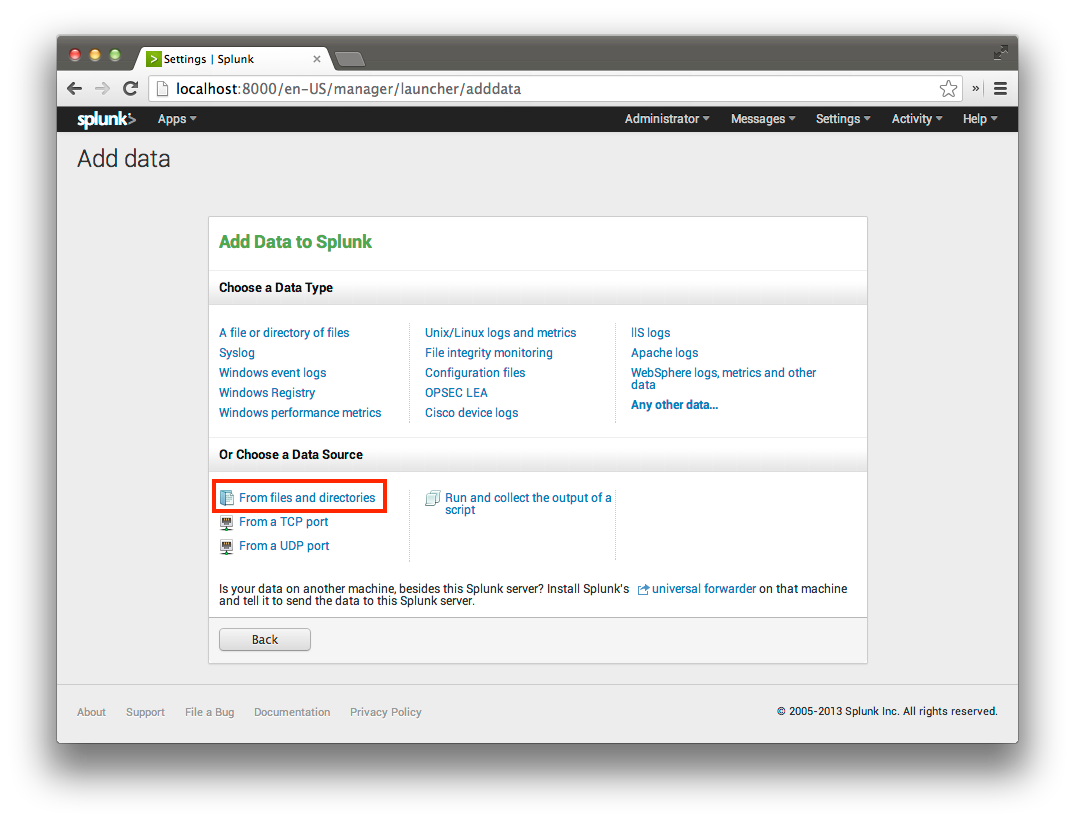The width and height of the screenshot is (1075, 822).
Task: Click the UDP port network icon
Action: (x=226, y=547)
